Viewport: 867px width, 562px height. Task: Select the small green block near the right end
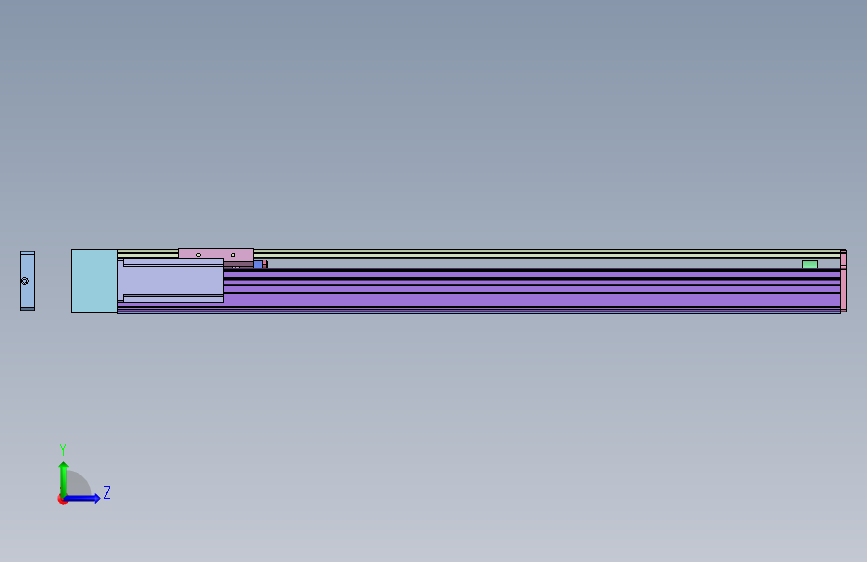click(x=809, y=264)
